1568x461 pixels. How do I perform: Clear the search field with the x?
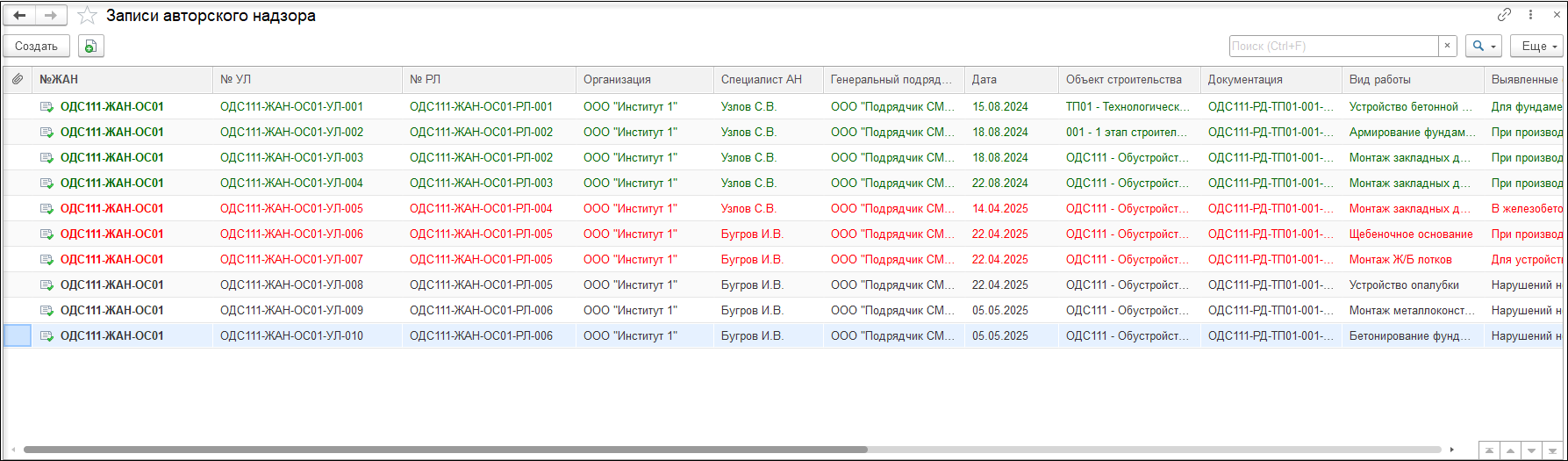coord(1448,47)
